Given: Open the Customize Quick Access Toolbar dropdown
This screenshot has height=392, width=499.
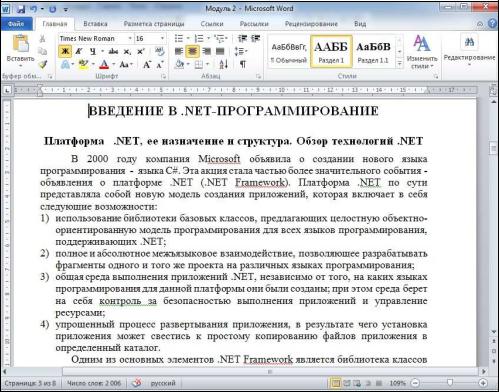Looking at the screenshot, I should point(66,9).
